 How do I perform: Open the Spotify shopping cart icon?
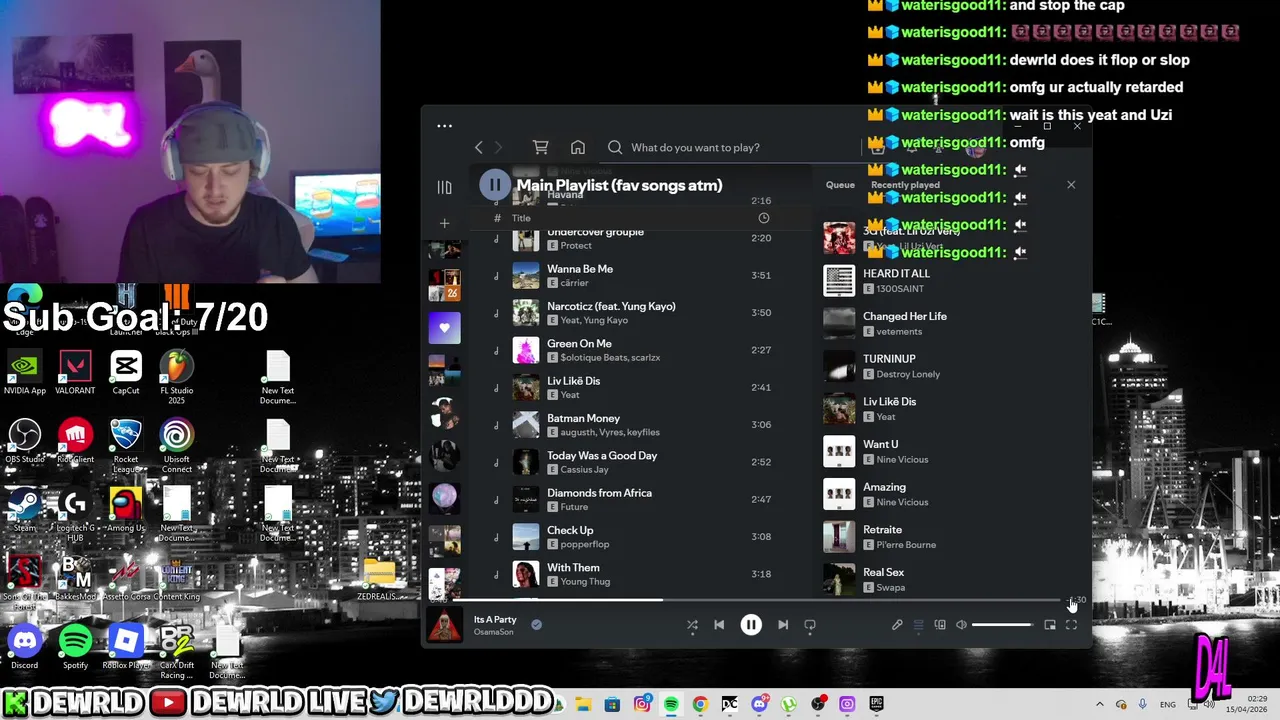point(540,147)
